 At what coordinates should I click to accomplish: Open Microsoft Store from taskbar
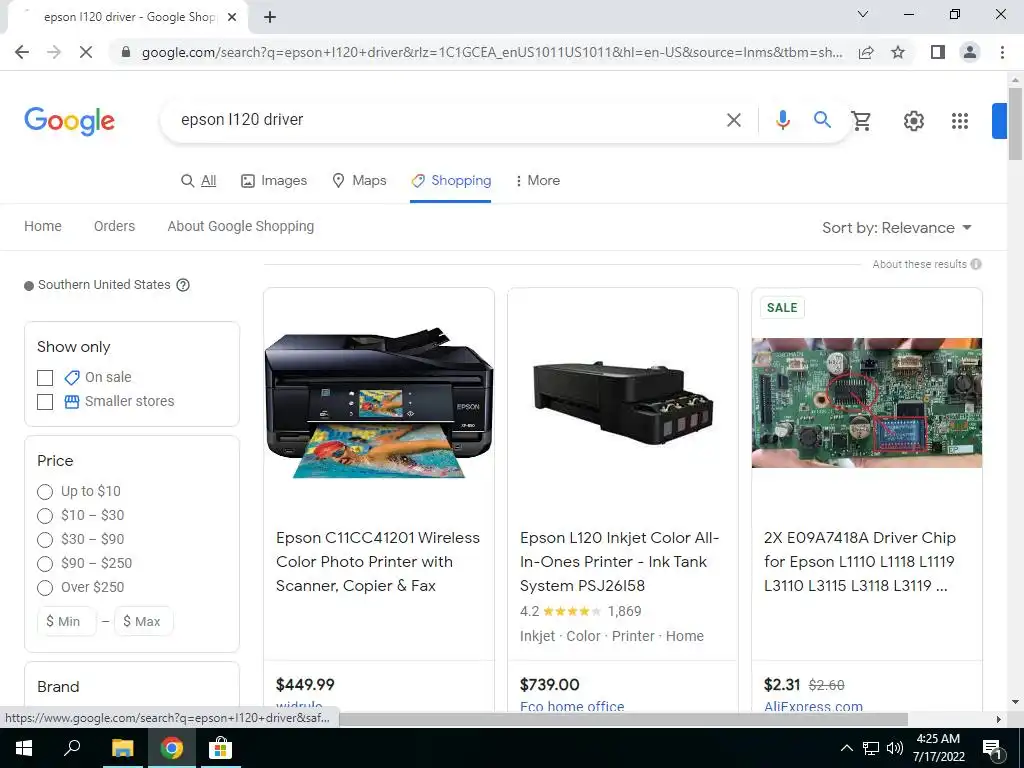220,748
